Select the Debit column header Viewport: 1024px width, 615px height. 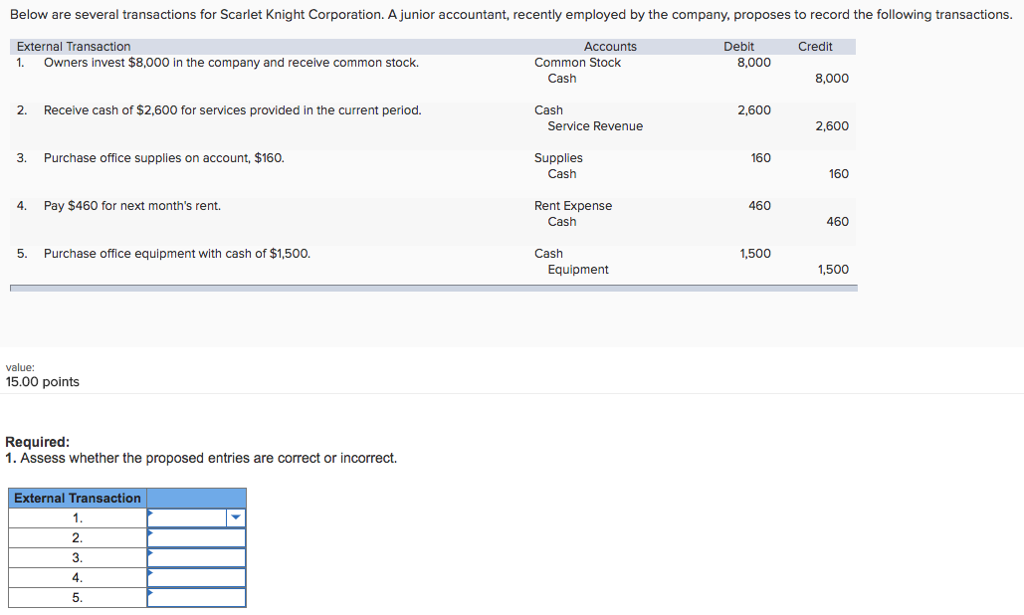click(x=739, y=46)
